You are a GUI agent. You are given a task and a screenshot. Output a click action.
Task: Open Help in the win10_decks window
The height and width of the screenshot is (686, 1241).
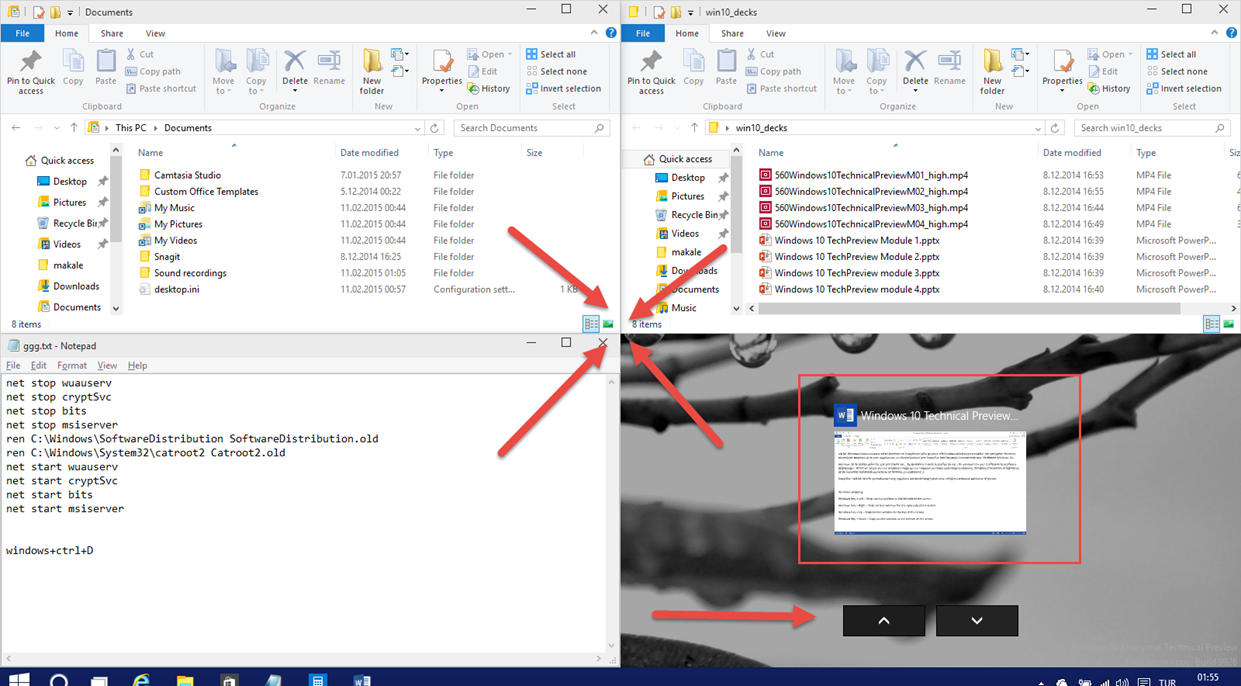pos(1231,33)
